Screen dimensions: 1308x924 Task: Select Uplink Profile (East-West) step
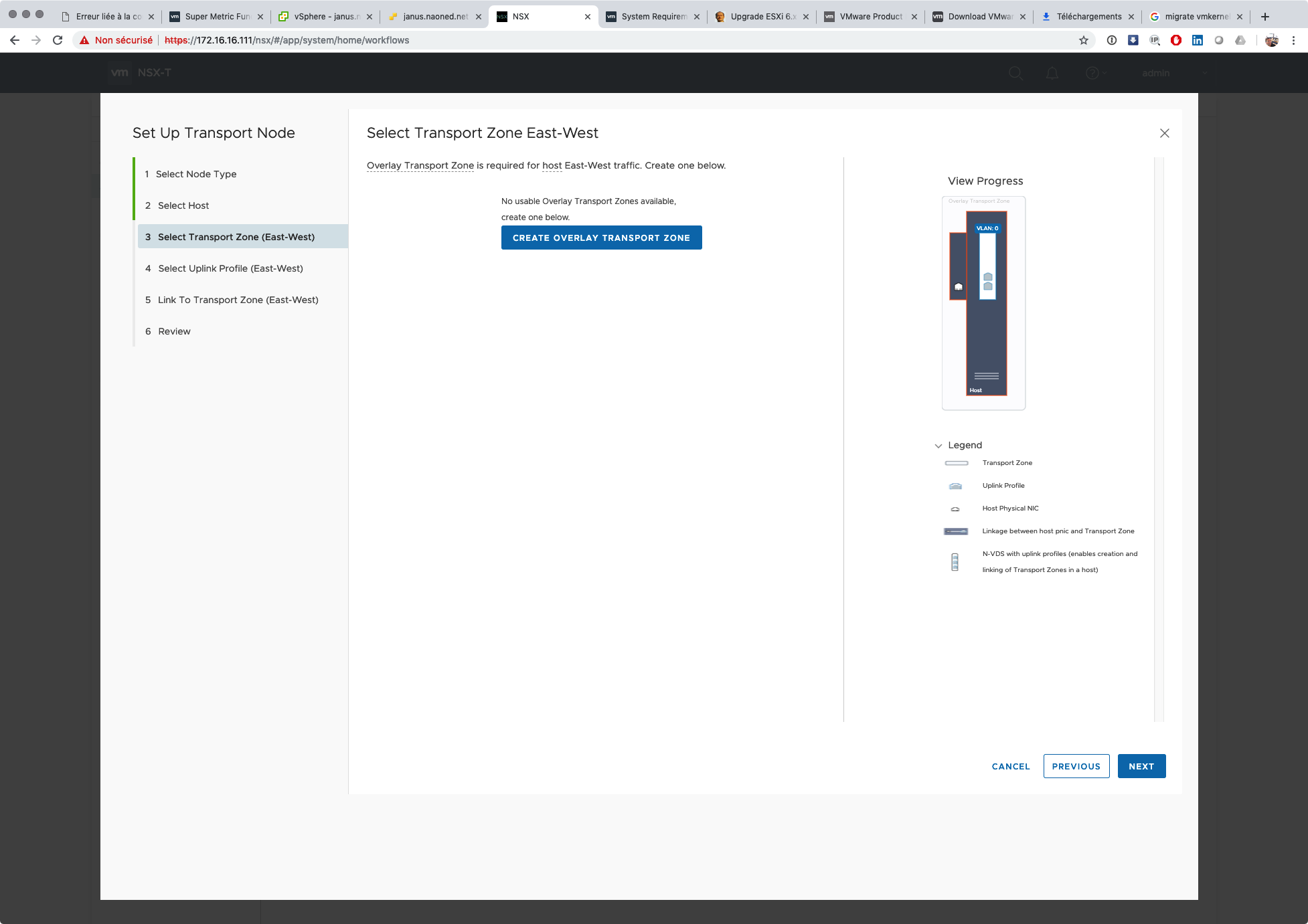tap(230, 268)
